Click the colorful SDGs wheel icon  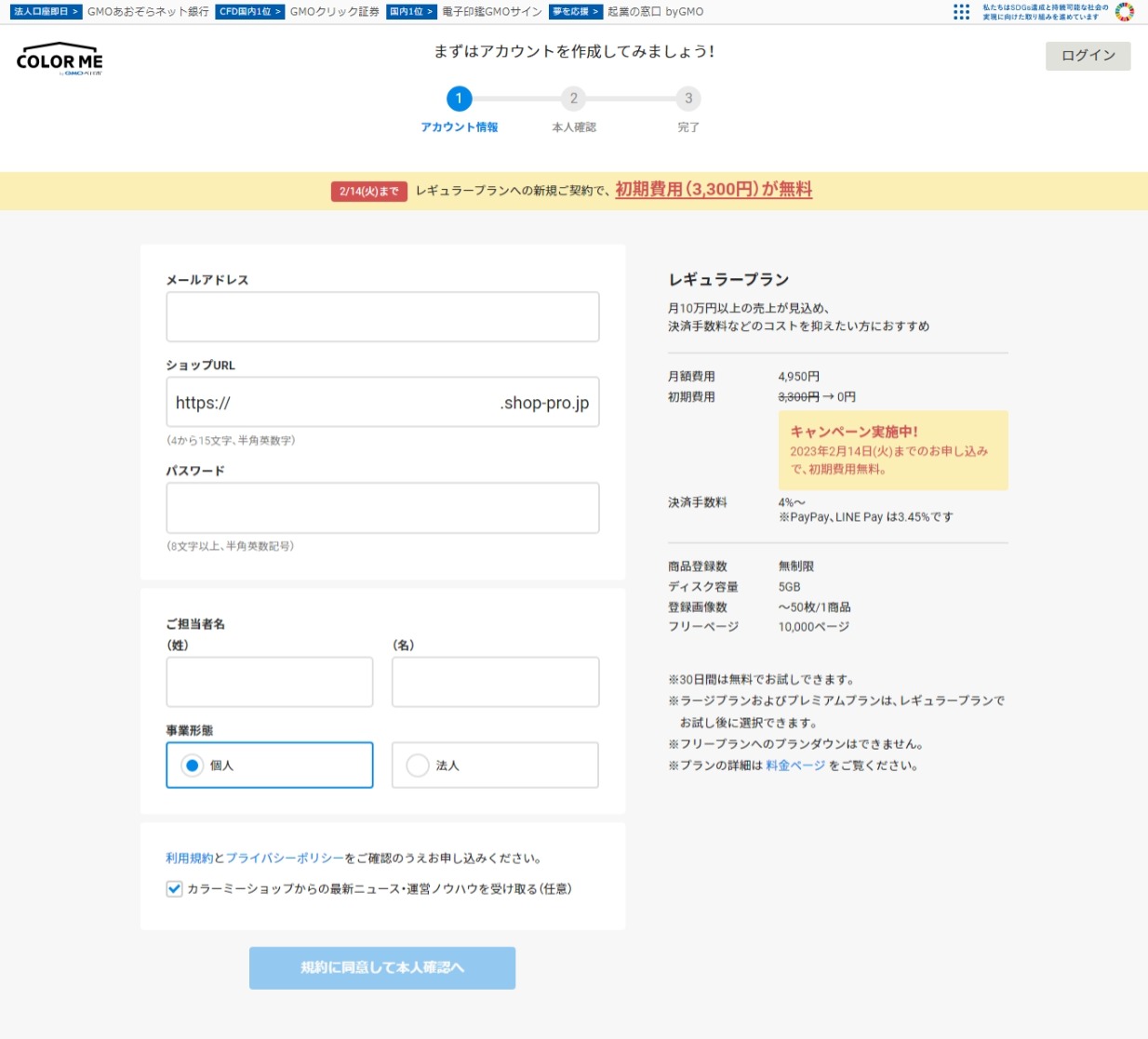[x=1124, y=12]
